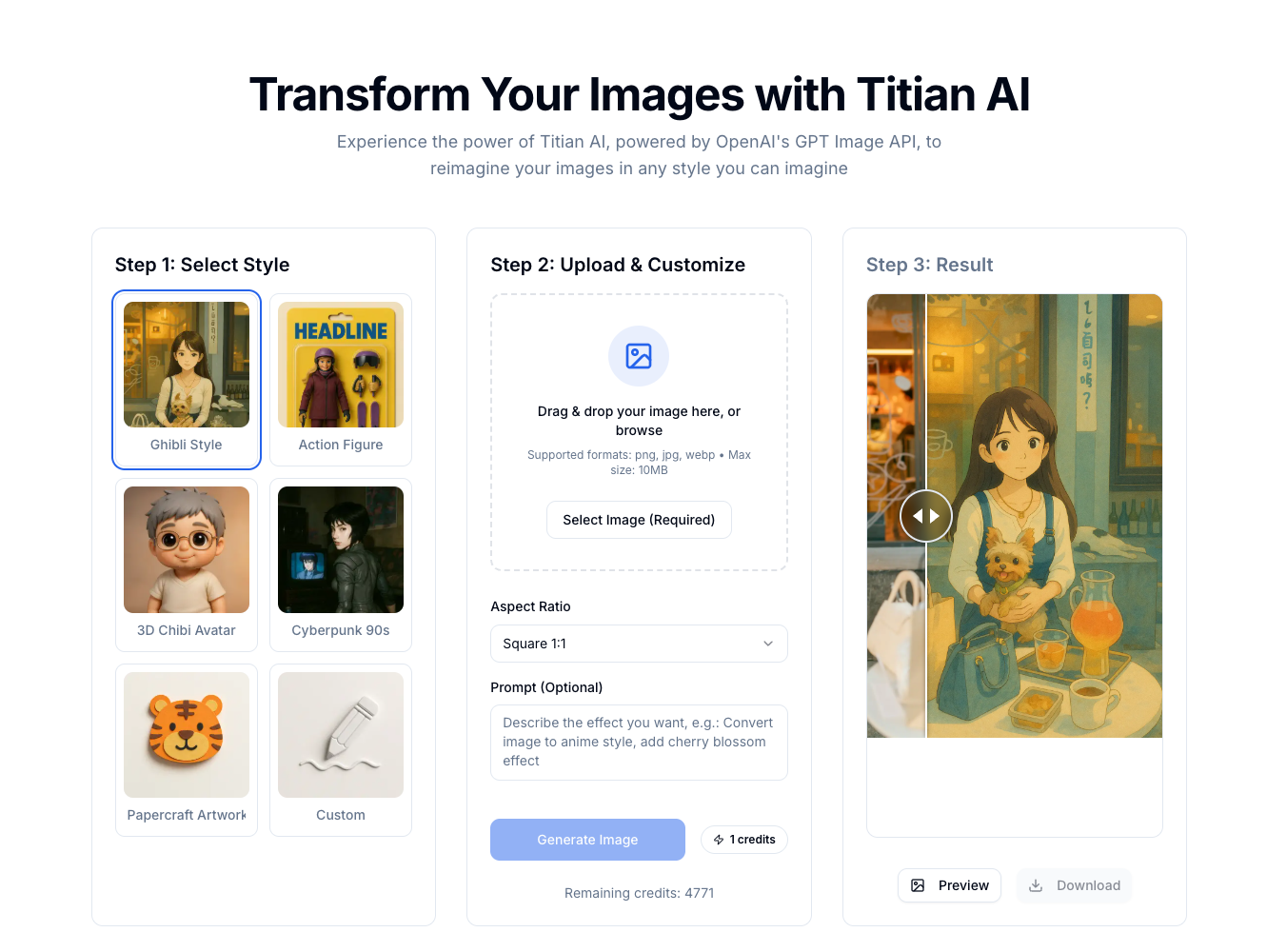Viewport: 1267px width, 952px height.
Task: Click the Download arrow icon
Action: point(1036,885)
